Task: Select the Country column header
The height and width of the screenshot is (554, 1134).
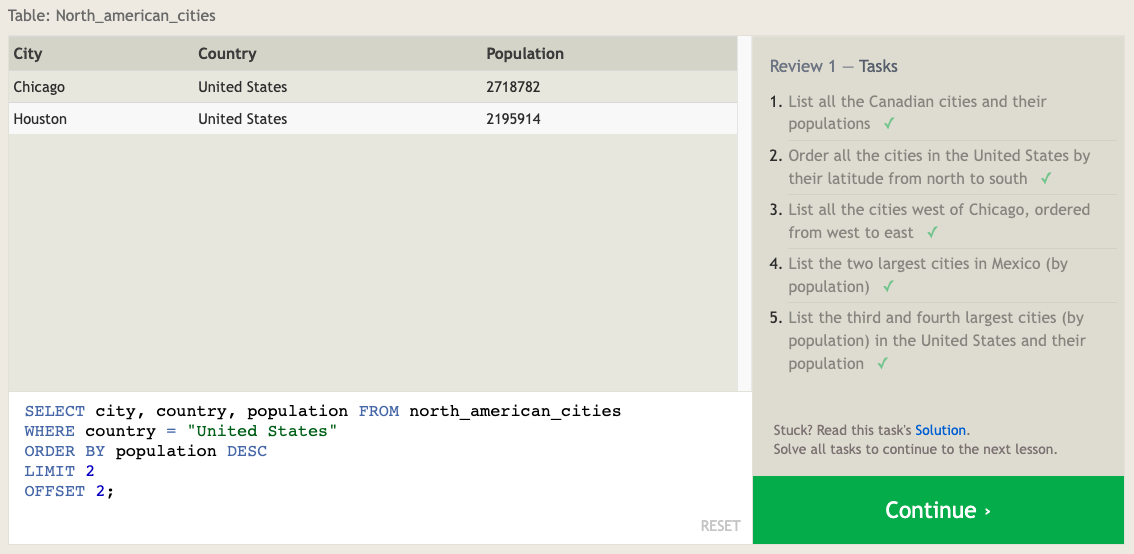Action: tap(227, 54)
